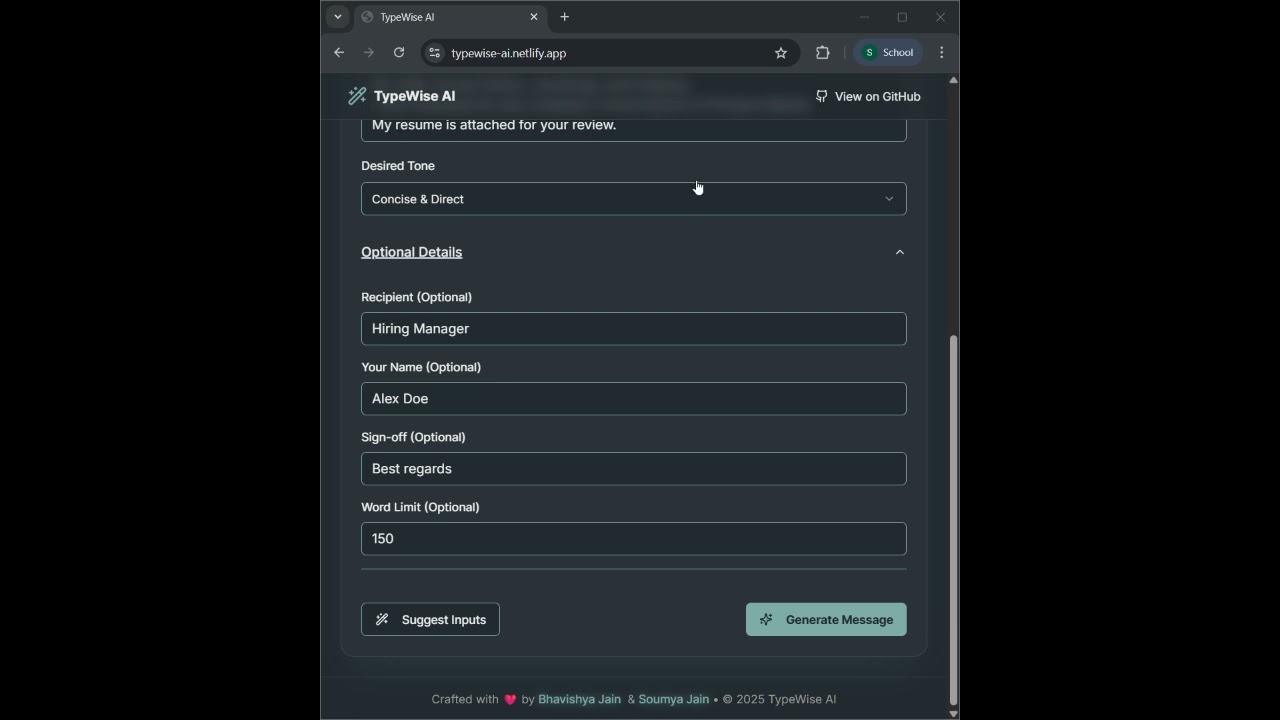Click the Your Name (Optional) label
Screen dimensions: 1280x720
tap(421, 367)
